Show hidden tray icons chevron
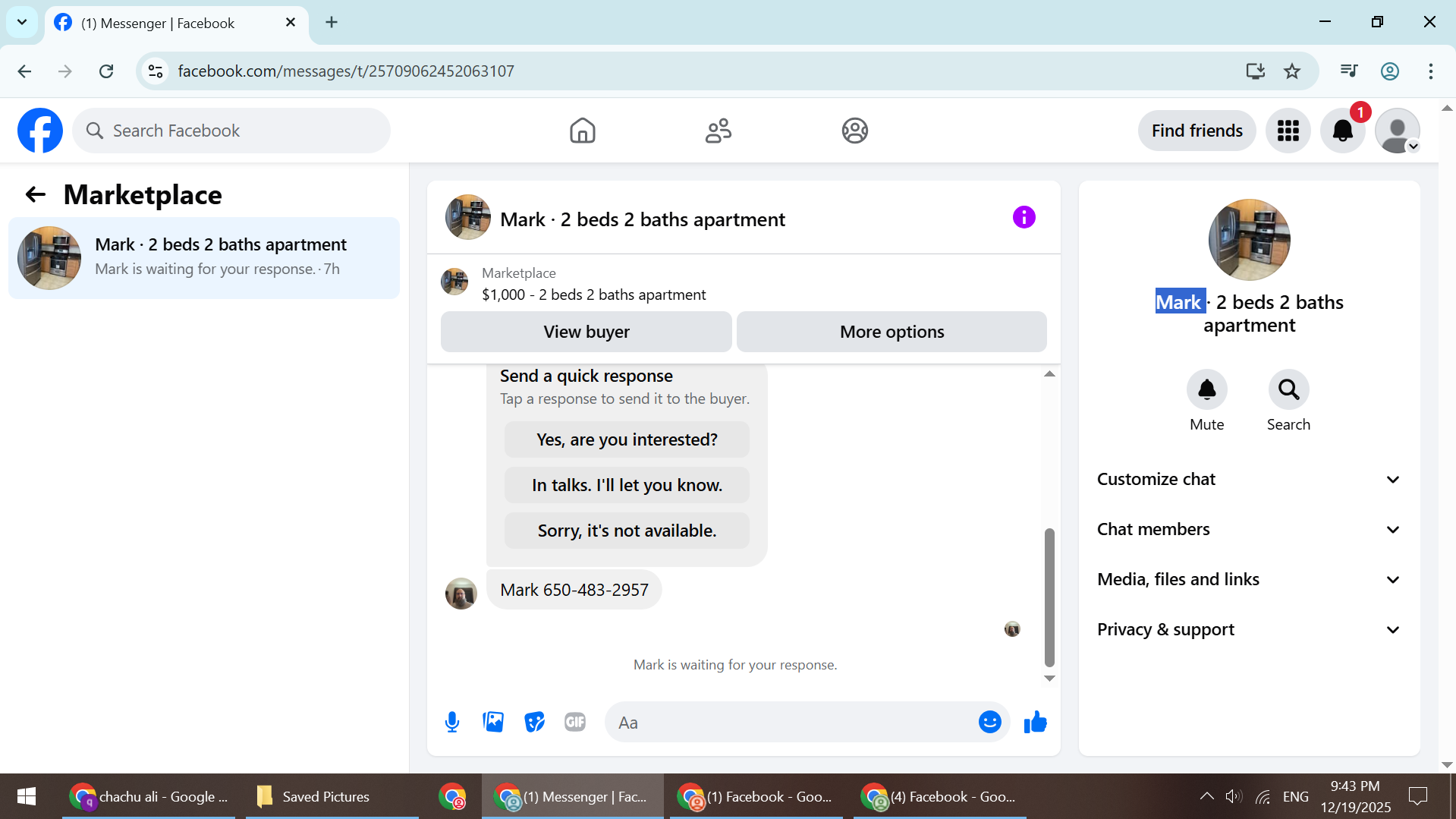The width and height of the screenshot is (1456, 819). [1206, 796]
